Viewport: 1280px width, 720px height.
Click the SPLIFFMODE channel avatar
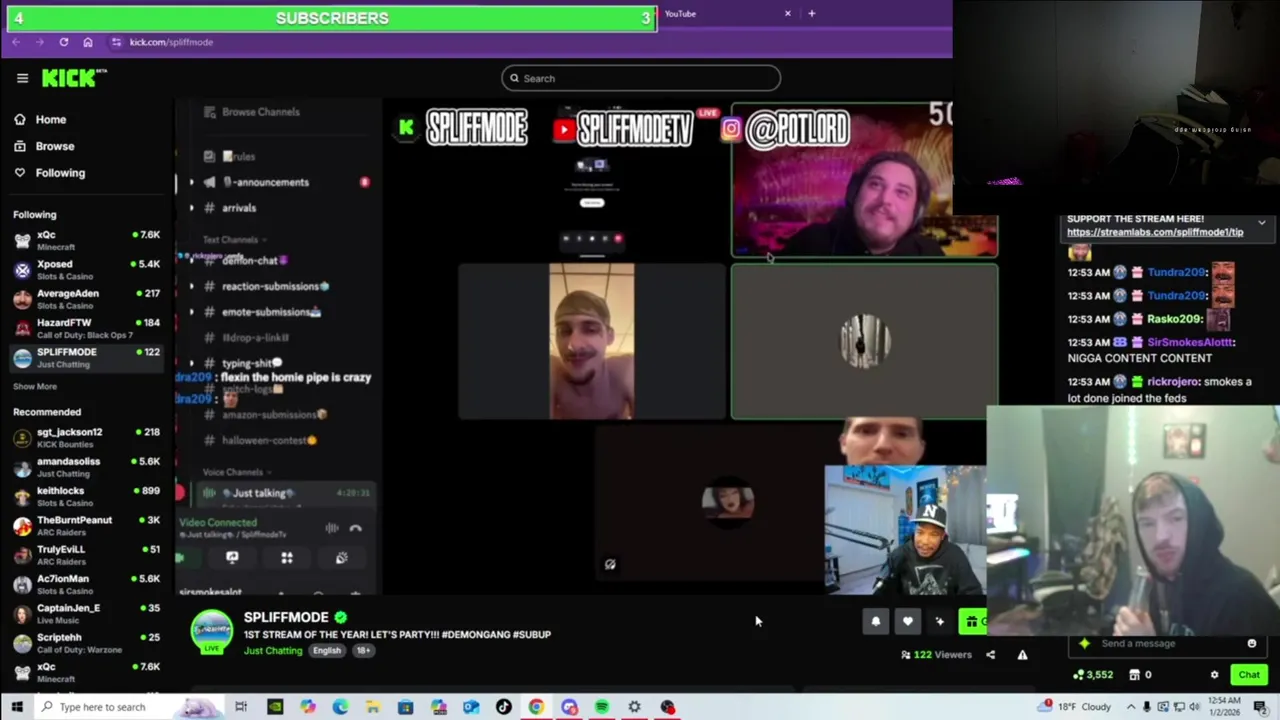pyautogui.click(x=211, y=632)
